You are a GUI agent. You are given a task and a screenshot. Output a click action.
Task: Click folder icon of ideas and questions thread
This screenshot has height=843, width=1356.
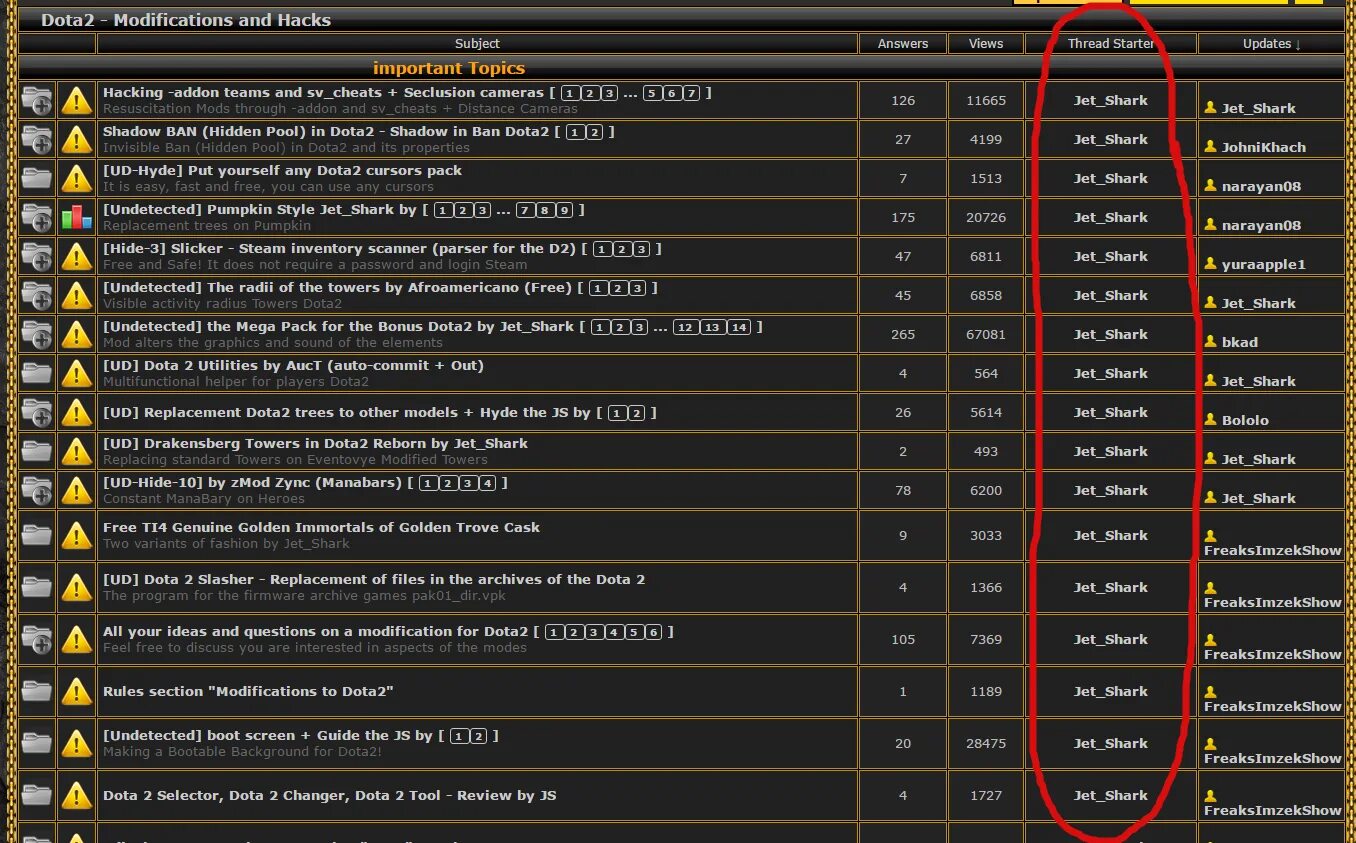(37, 639)
